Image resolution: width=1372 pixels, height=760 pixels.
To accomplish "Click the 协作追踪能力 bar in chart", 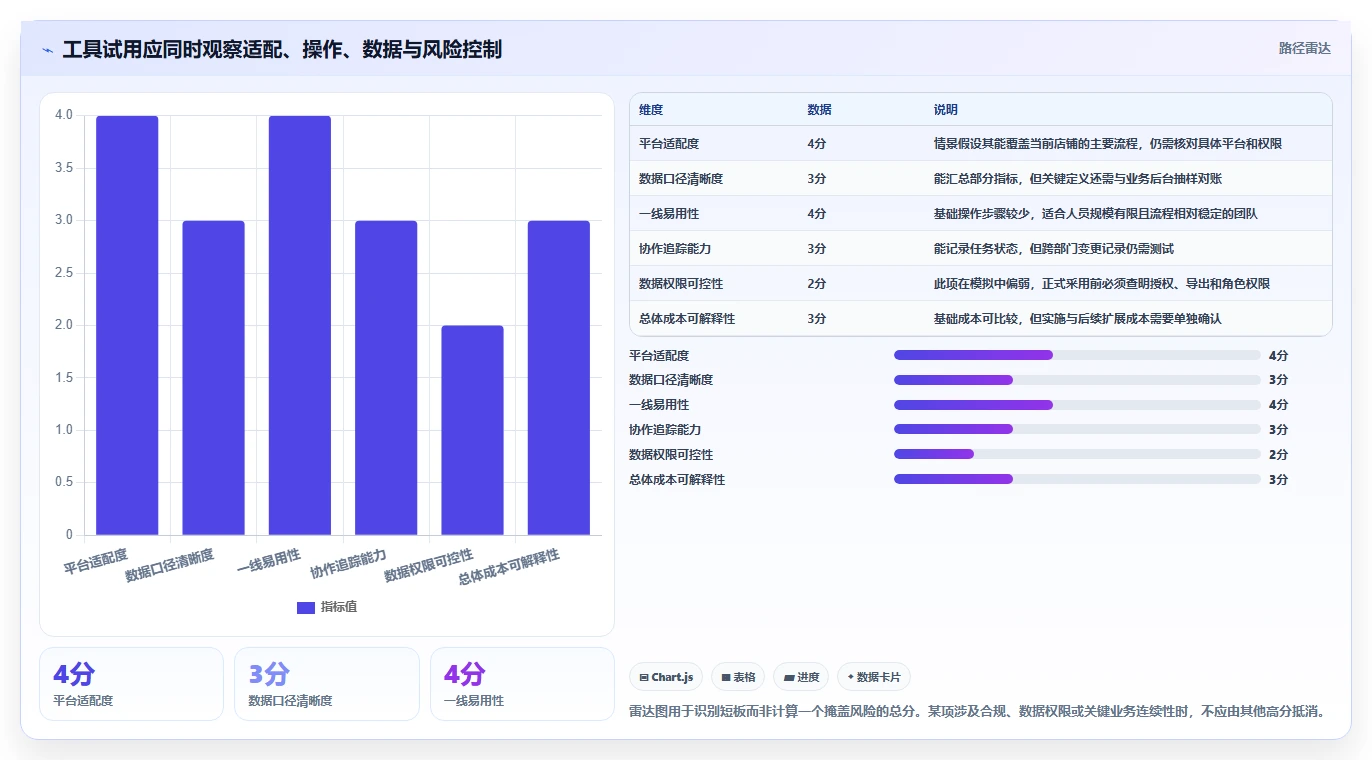I will coord(386,378).
